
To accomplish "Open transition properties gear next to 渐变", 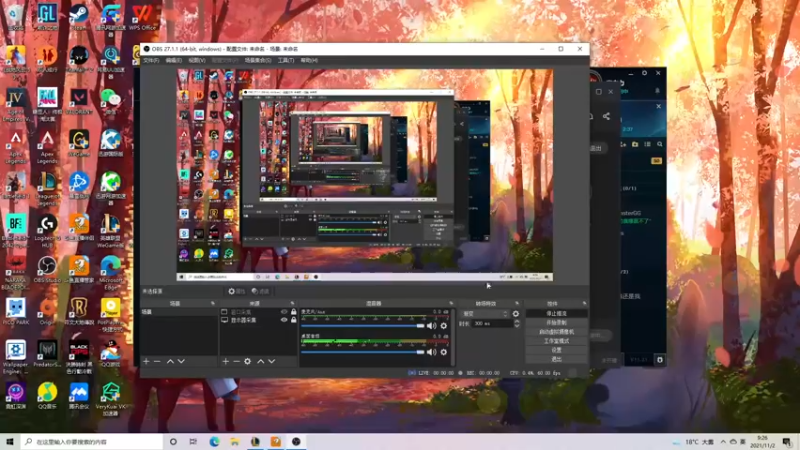I will tap(516, 314).
